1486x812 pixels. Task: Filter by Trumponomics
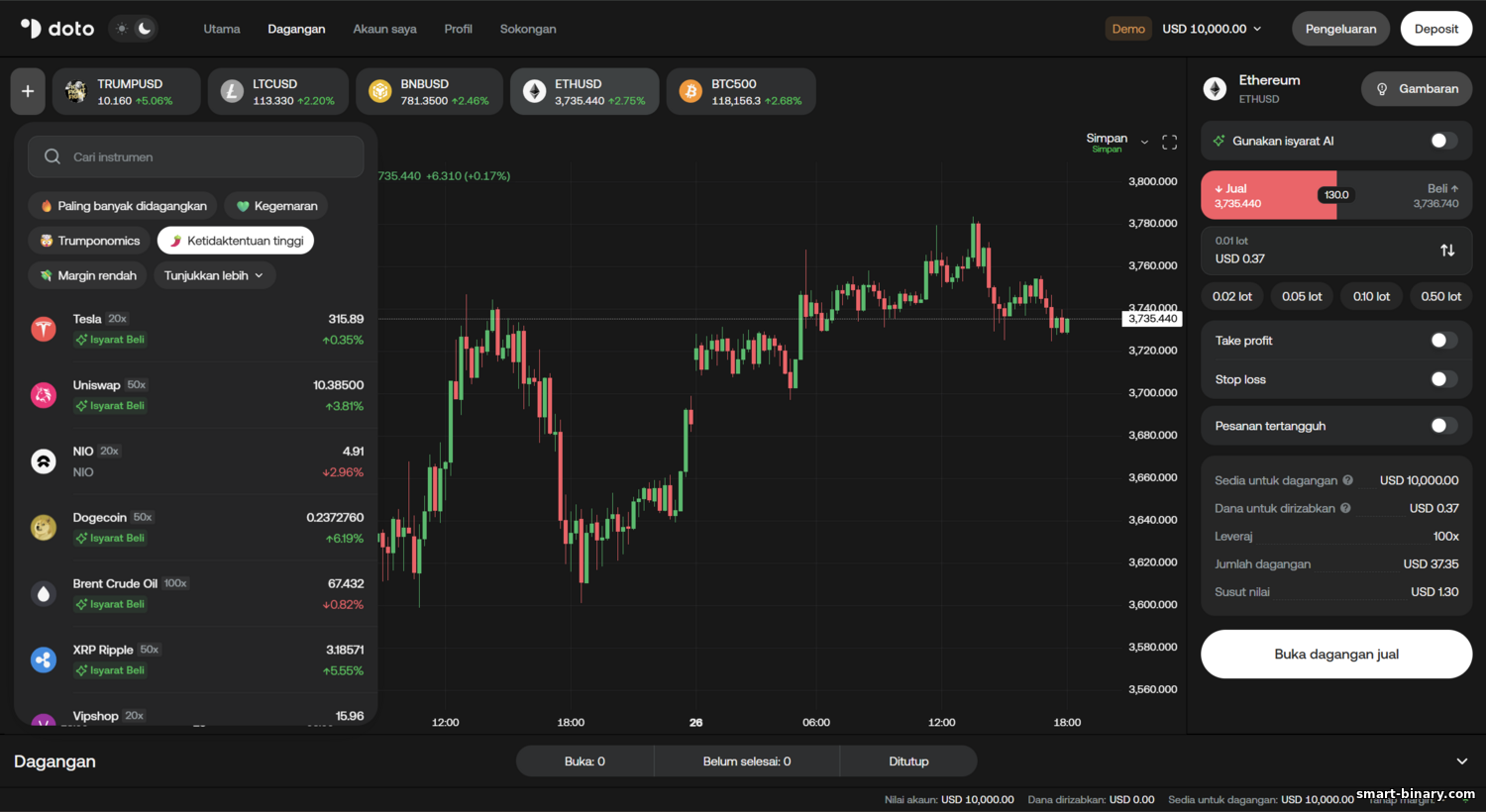point(89,241)
